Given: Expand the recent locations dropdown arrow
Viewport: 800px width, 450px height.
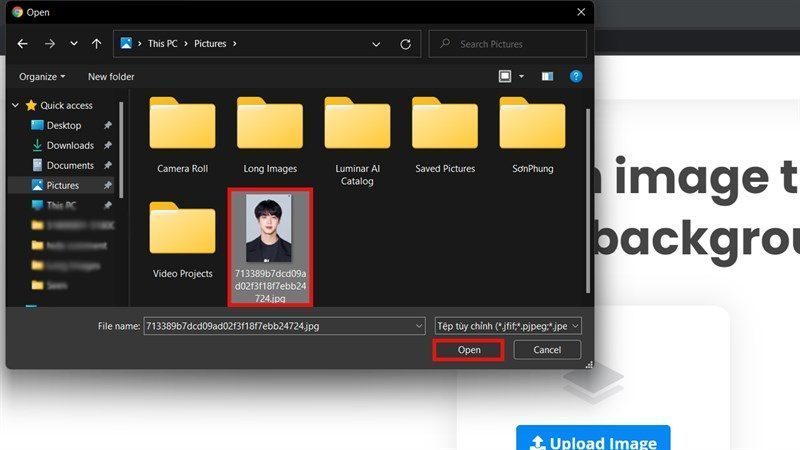Looking at the screenshot, I should (x=74, y=44).
